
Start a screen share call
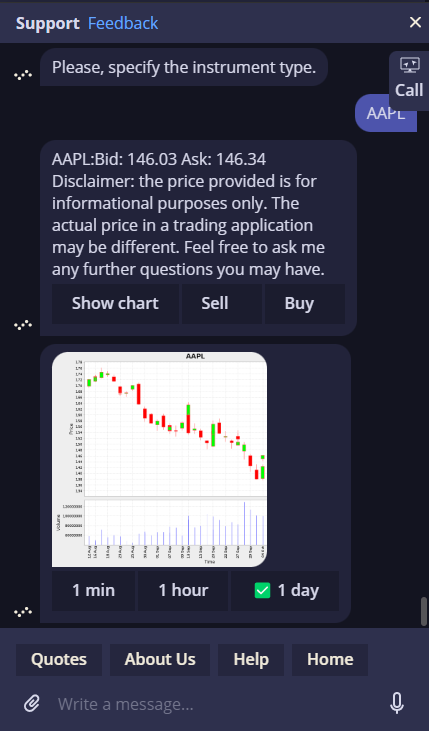(x=409, y=78)
